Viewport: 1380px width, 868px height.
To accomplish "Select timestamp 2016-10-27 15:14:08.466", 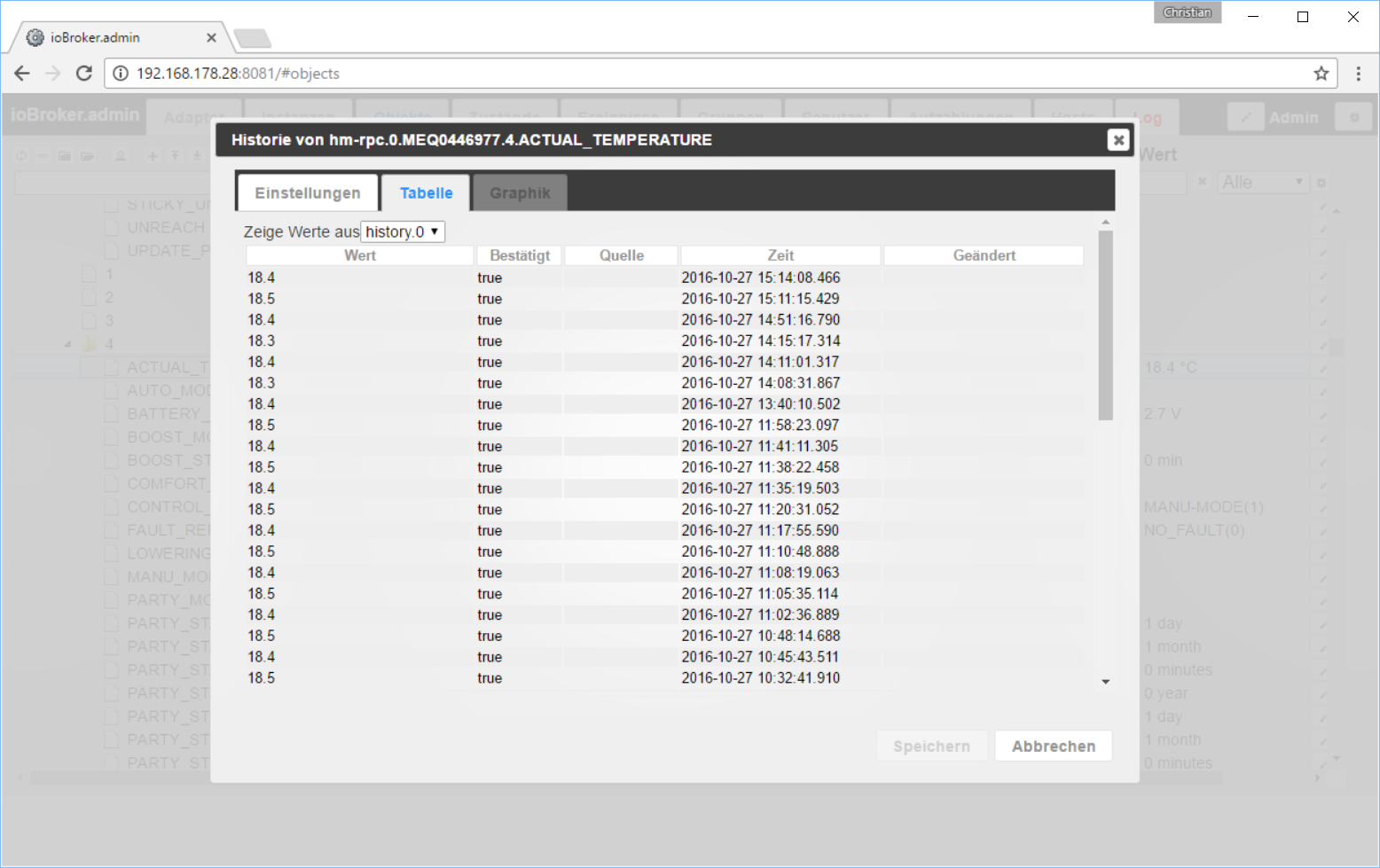I will 761,278.
